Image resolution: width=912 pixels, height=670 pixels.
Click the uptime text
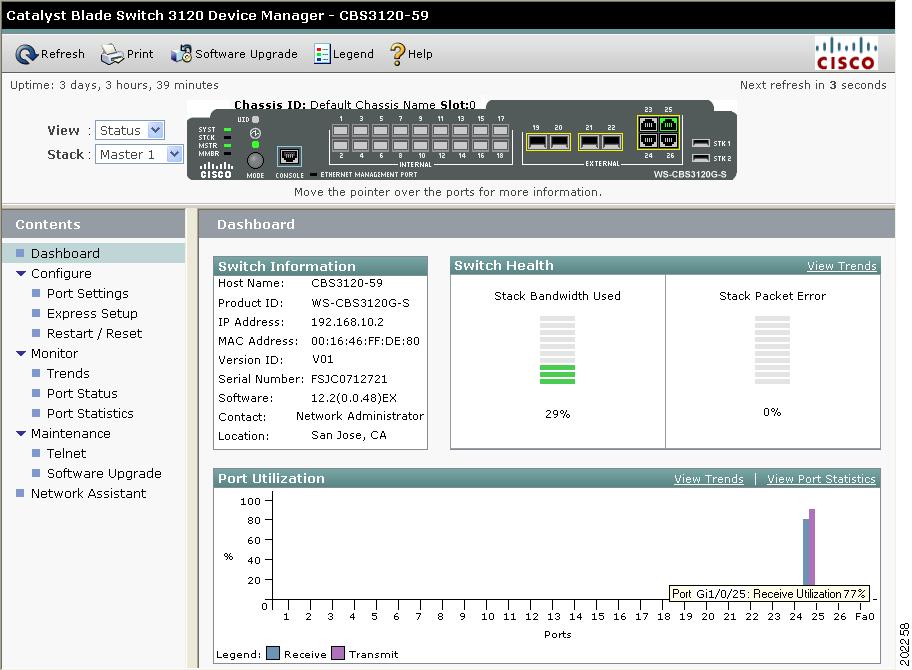(114, 85)
